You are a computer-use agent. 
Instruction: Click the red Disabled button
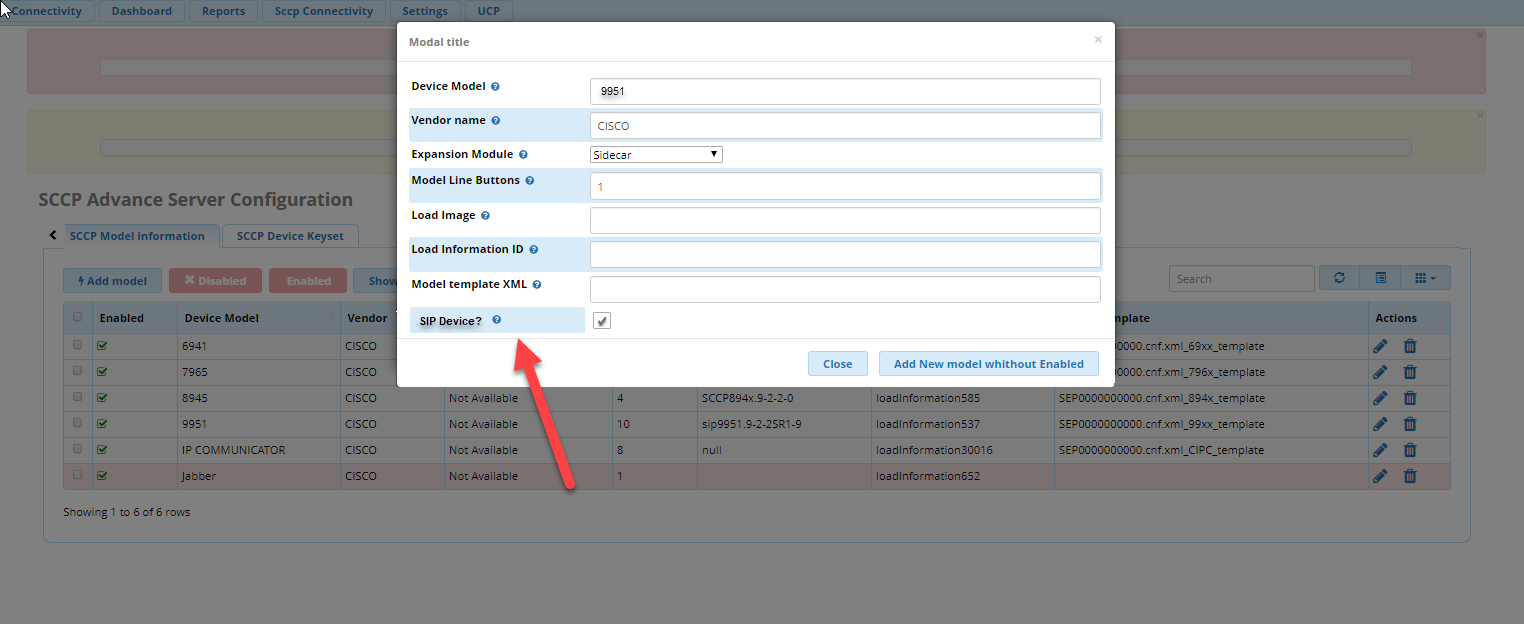(215, 281)
